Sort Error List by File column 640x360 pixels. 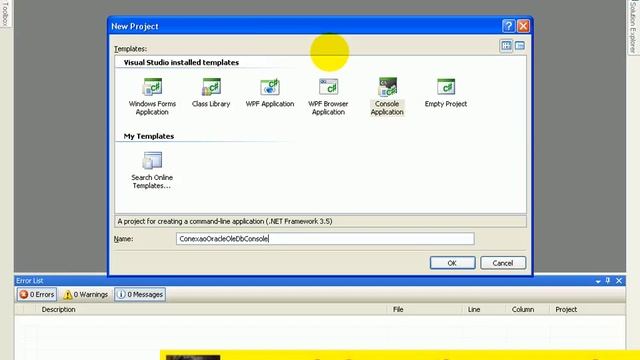point(424,309)
